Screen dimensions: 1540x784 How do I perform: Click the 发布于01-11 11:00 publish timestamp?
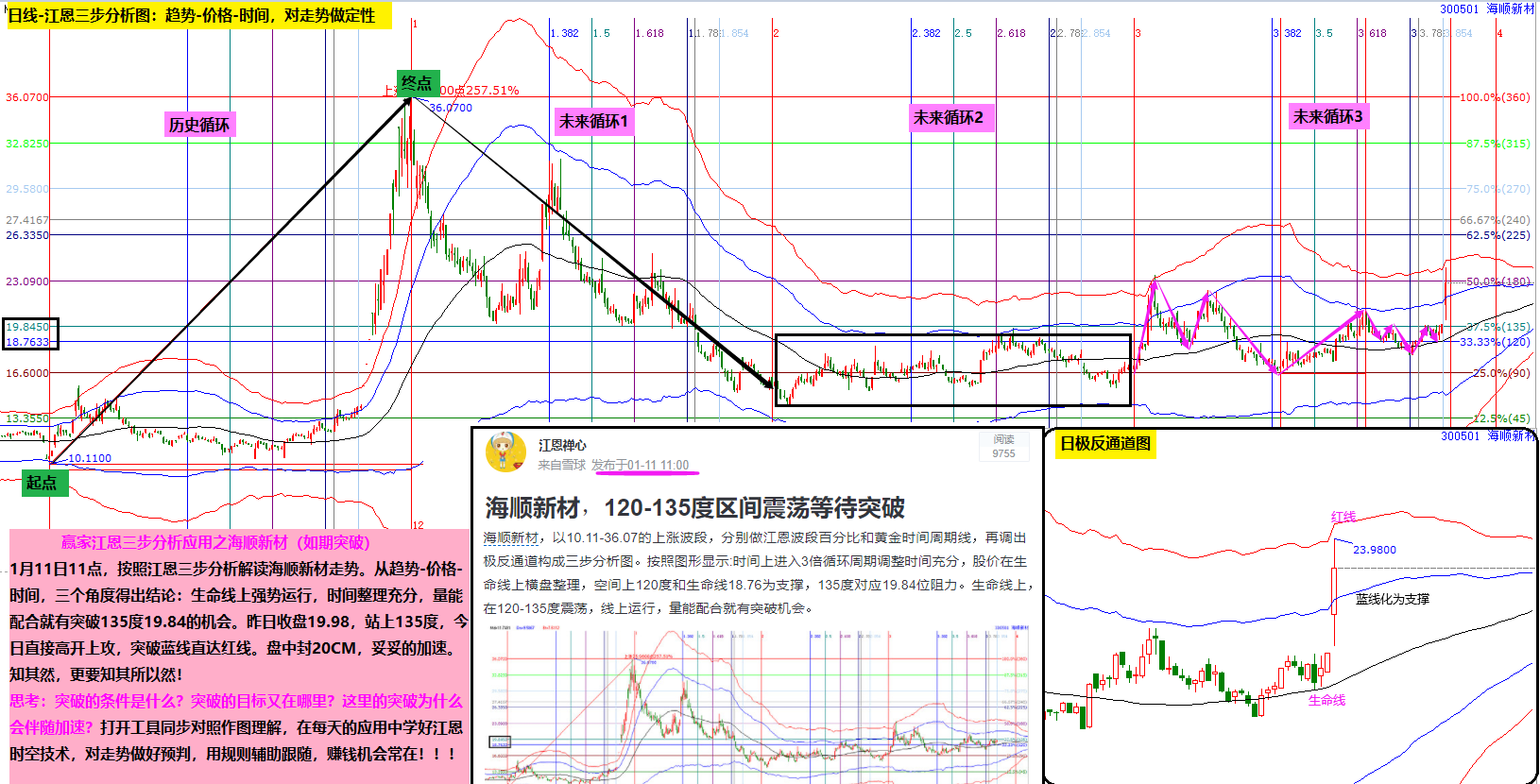click(x=640, y=465)
